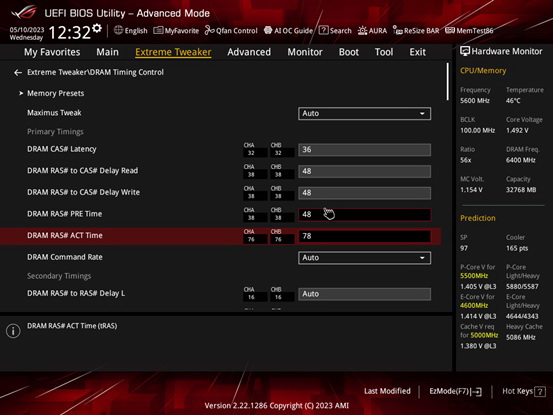Click the 5500MHz P-Core prediction
The image size is (553, 415).
click(x=474, y=276)
